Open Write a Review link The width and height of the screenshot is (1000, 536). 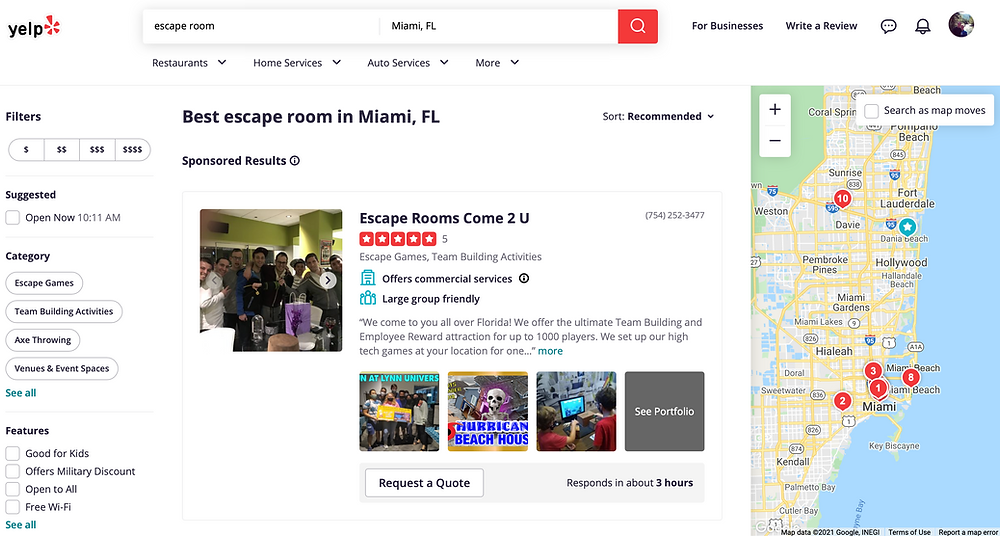tap(821, 26)
